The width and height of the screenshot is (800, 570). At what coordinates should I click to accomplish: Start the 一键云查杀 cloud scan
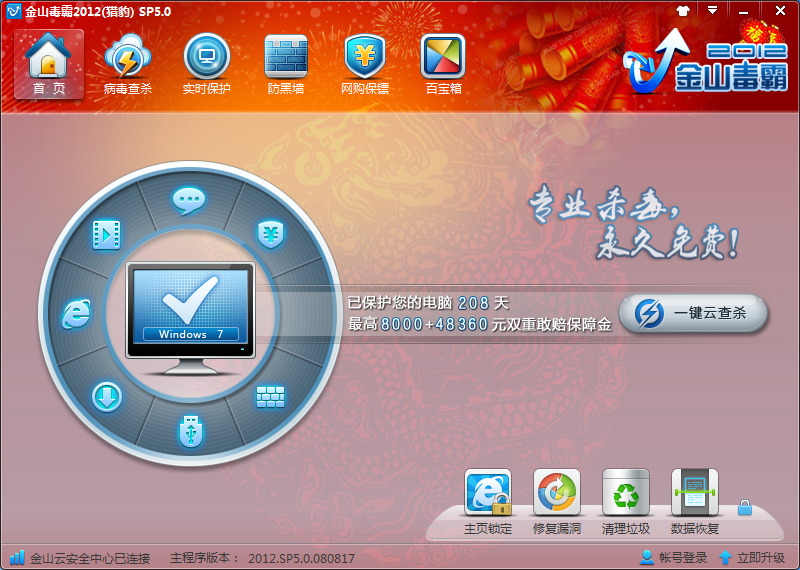693,313
